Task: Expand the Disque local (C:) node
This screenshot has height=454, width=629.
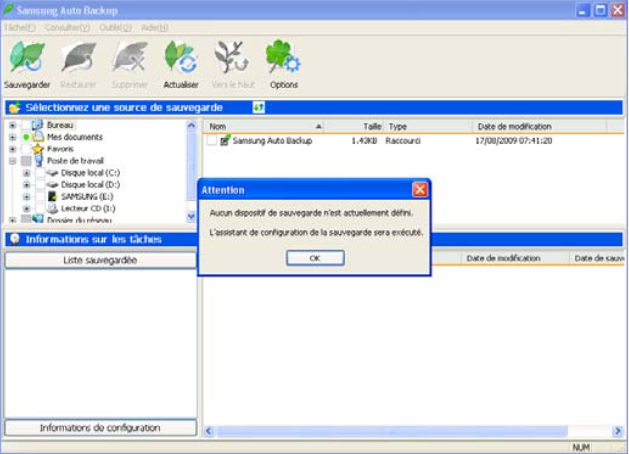Action: point(26,173)
